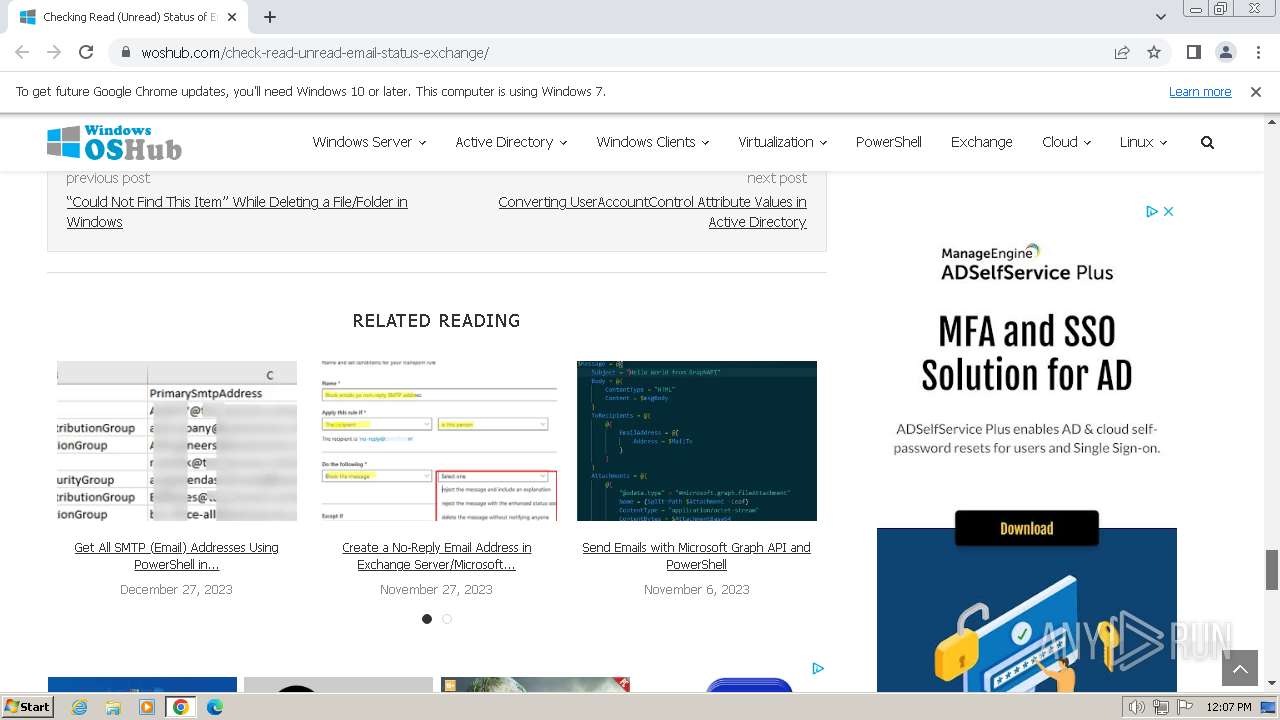Screen dimensions: 1280x720
Task: Click the Chrome taskbar icon
Action: point(181,707)
